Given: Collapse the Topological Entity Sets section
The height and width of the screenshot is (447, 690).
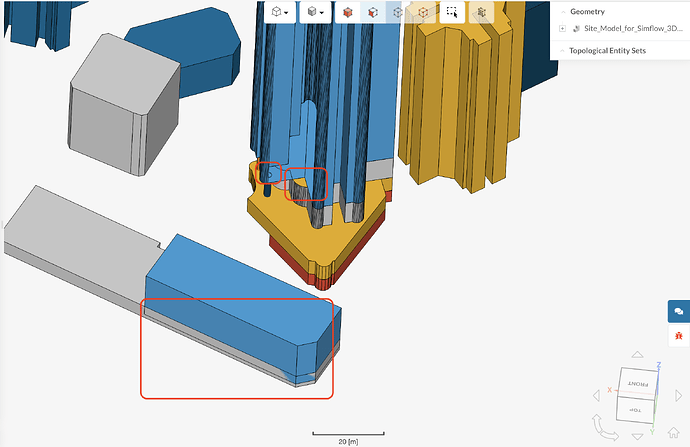Looking at the screenshot, I should [x=562, y=51].
